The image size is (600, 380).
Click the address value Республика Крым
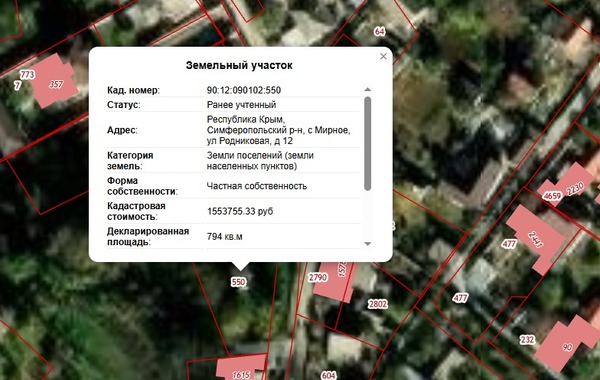[278, 130]
